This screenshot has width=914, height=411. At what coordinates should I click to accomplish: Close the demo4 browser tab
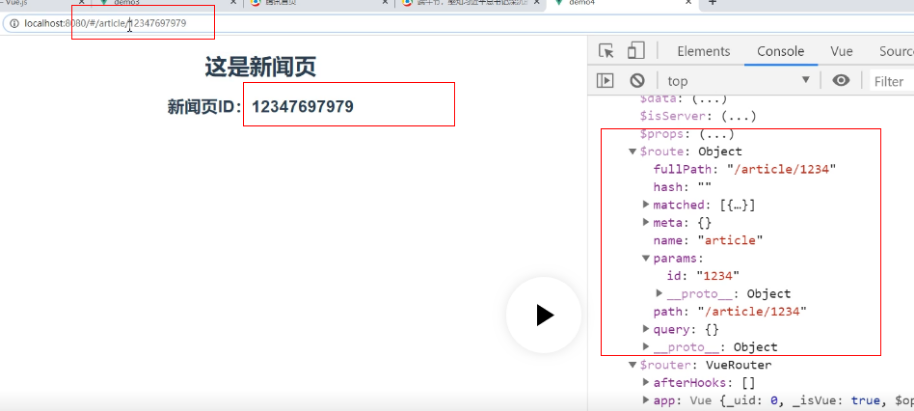coord(690,2)
